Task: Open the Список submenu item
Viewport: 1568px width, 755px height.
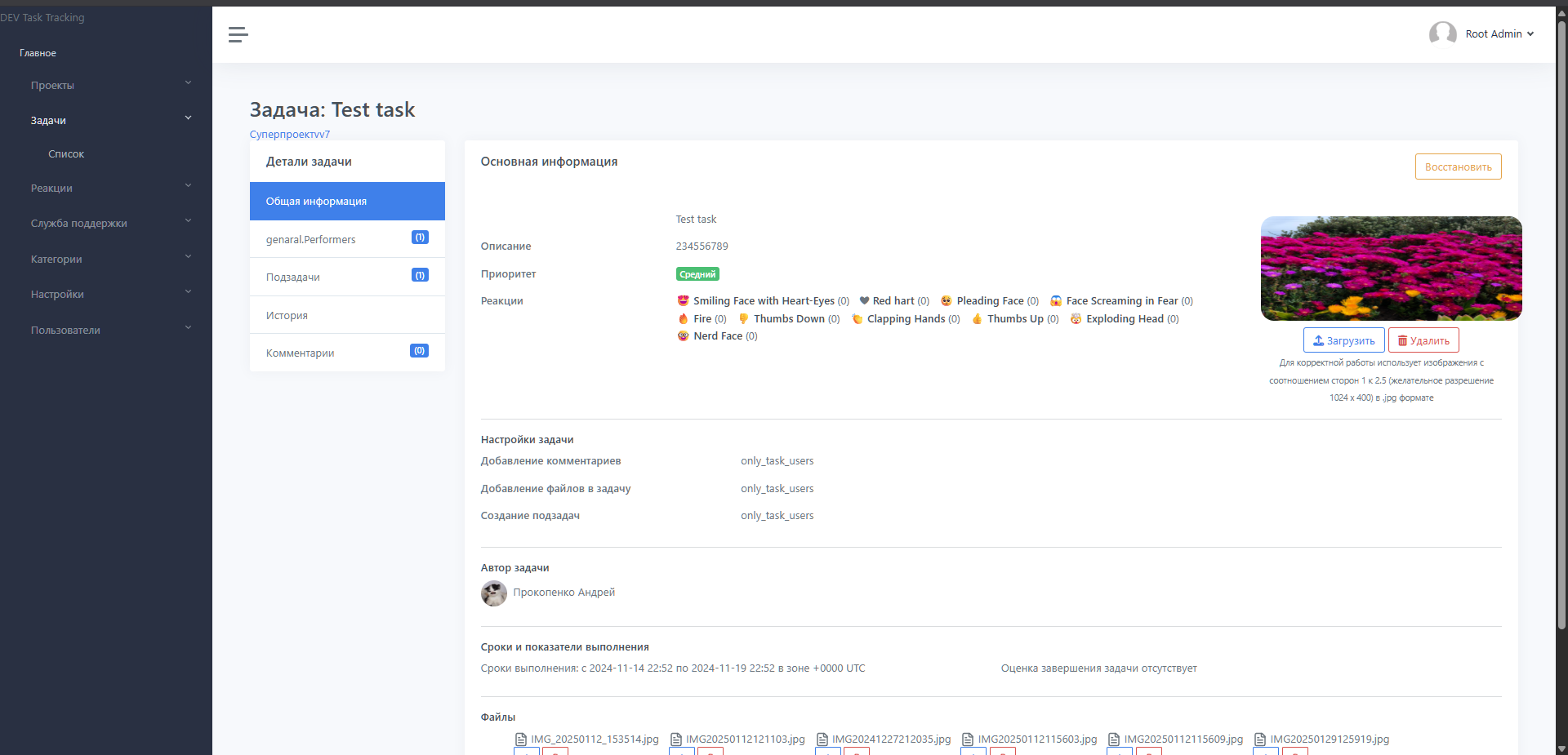Action: [x=66, y=154]
